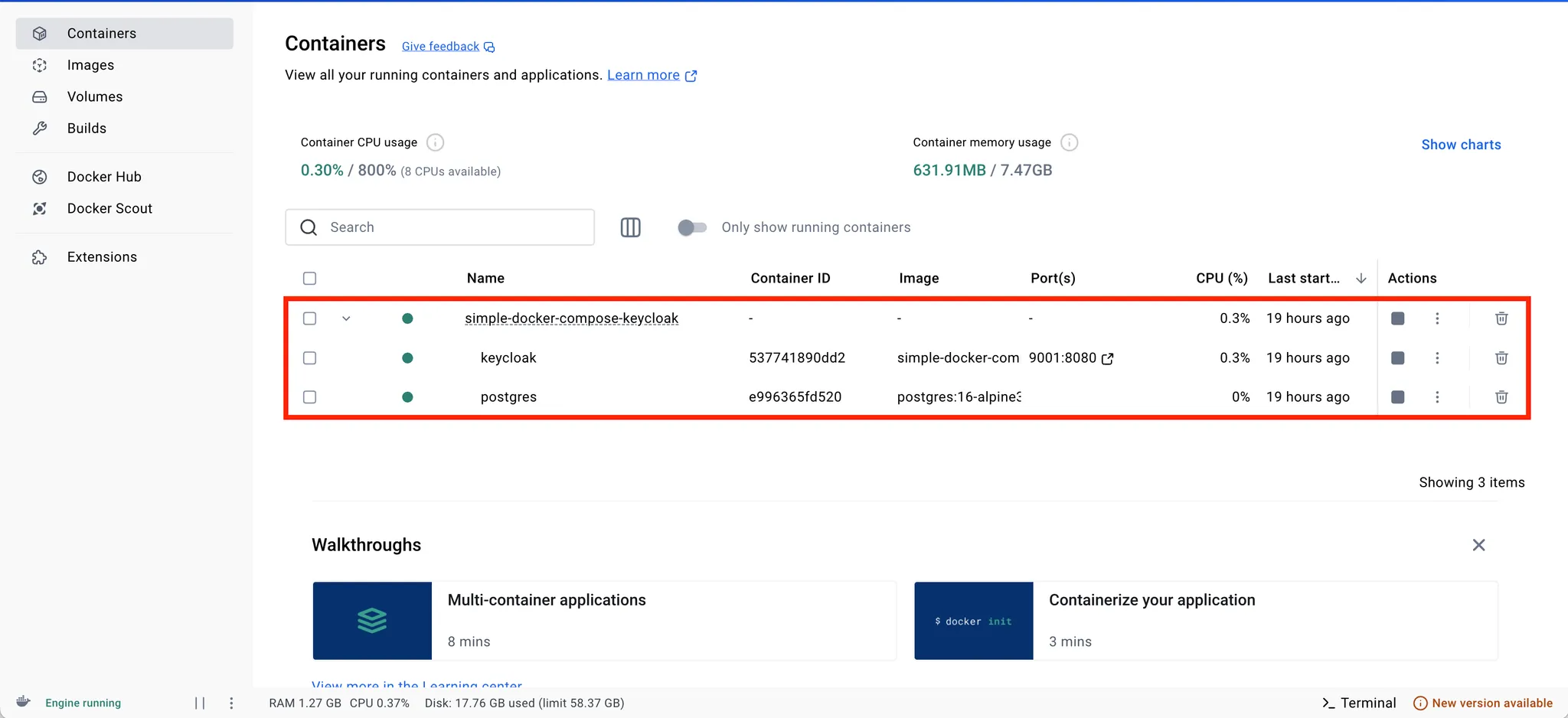The width and height of the screenshot is (1568, 718).
Task: Sort by the Name column header
Action: (485, 279)
